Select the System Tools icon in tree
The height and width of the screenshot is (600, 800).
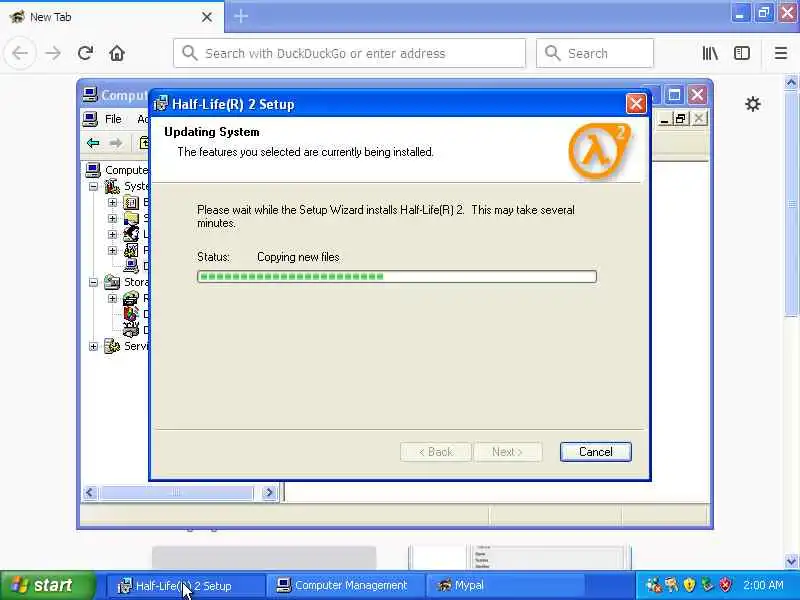coord(112,186)
